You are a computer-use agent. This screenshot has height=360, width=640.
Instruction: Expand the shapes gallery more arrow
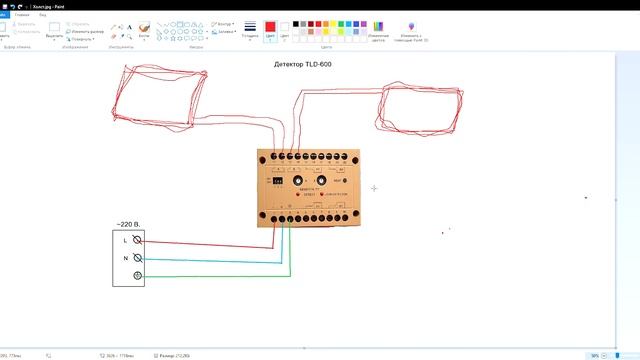[207, 38]
